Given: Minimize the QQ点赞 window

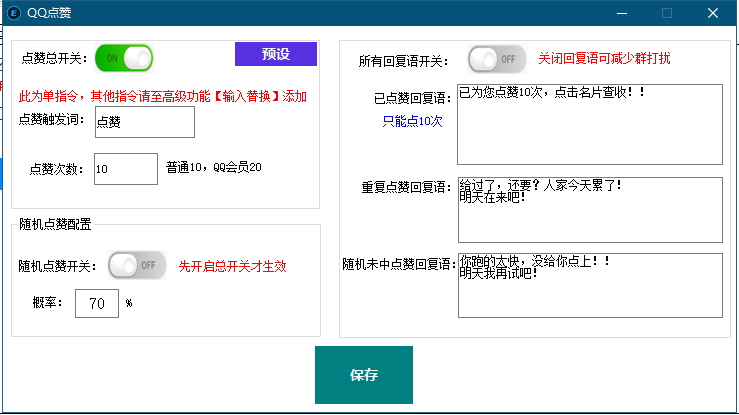Looking at the screenshot, I should pos(621,13).
